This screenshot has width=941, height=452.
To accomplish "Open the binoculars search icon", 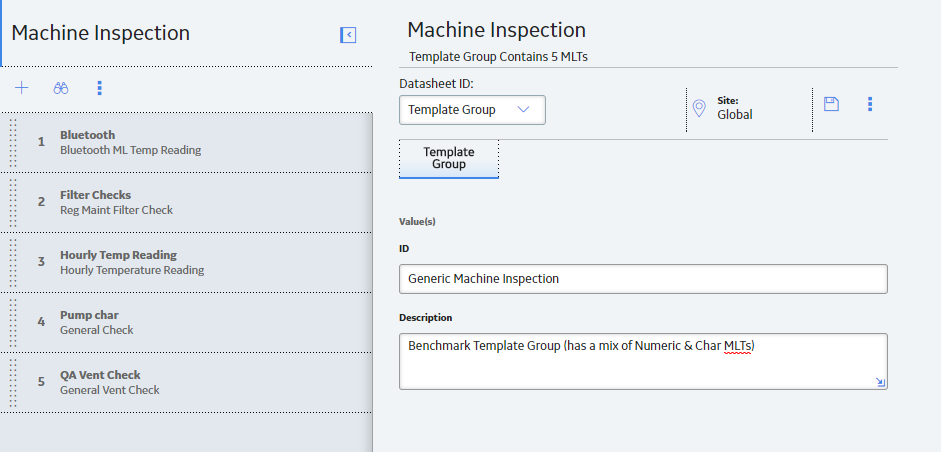I will (61, 88).
